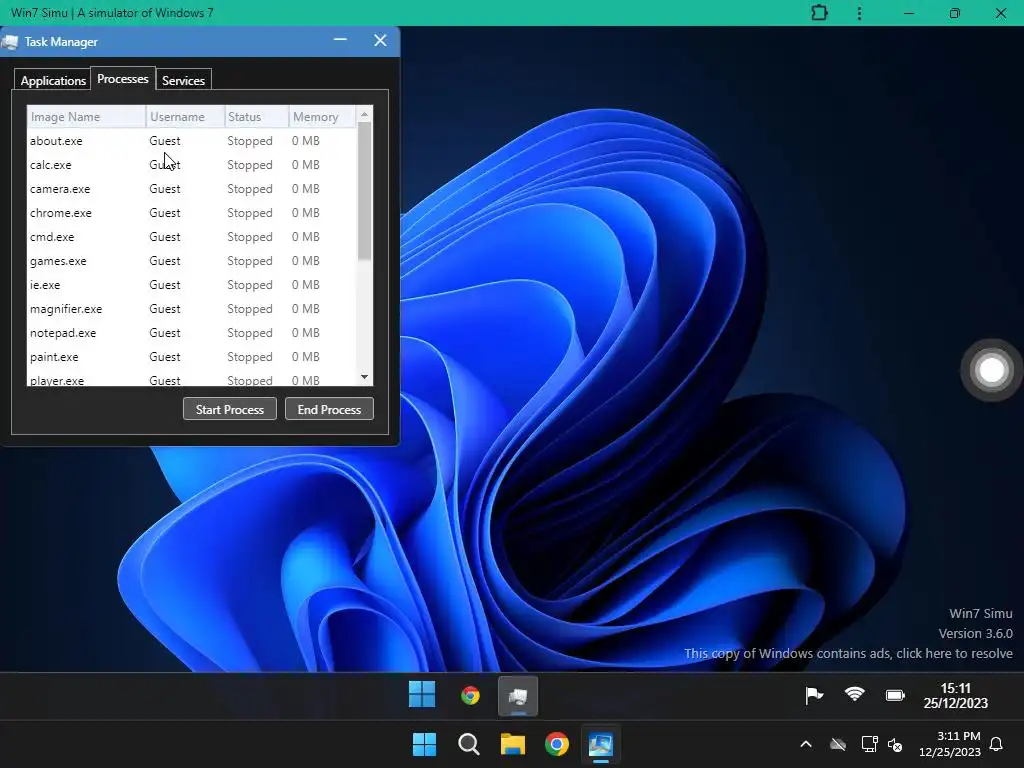
Task: Select the Processes tab
Action: [123, 78]
